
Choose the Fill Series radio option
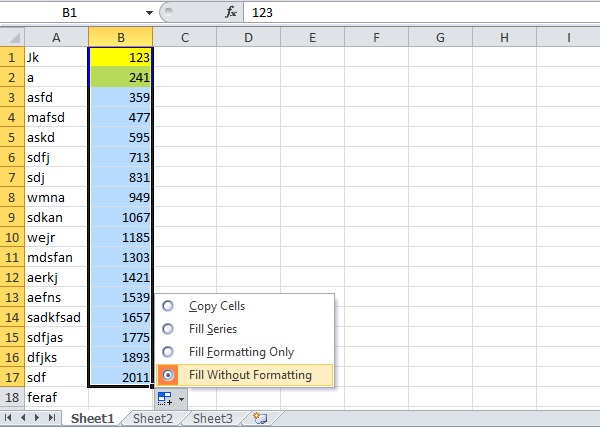tap(168, 329)
